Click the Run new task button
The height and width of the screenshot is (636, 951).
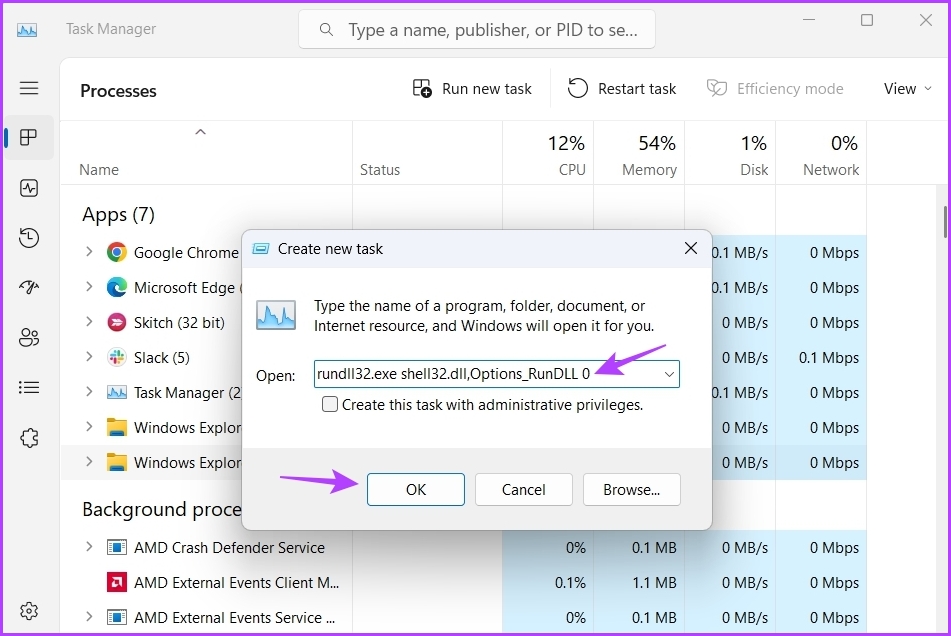coord(472,89)
